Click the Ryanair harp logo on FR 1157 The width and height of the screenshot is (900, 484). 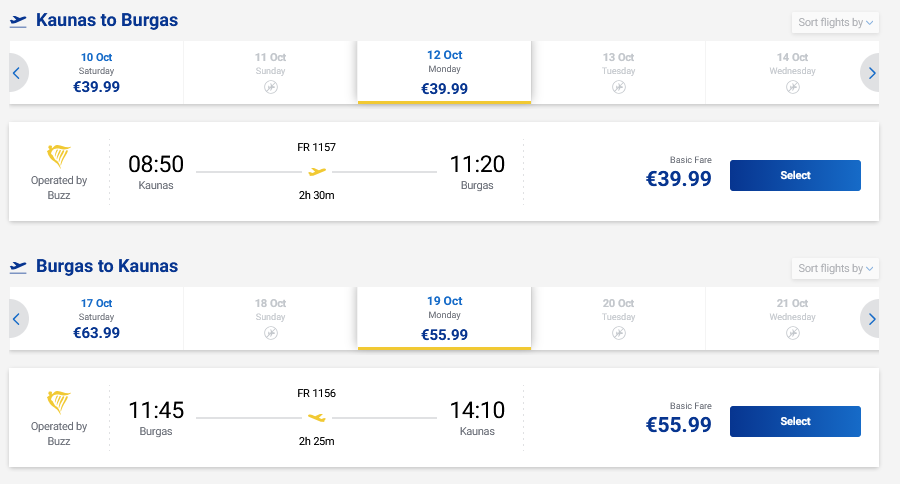pos(59,156)
